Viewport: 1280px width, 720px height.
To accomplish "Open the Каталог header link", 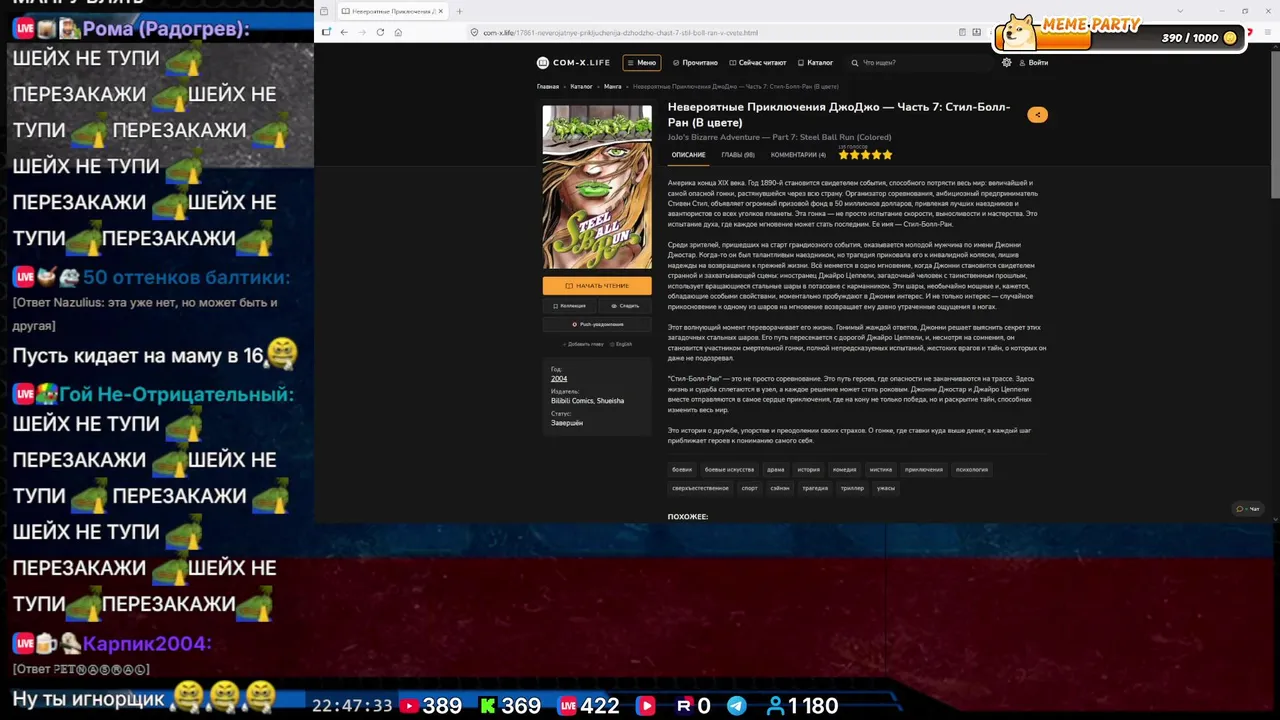I will 816,62.
